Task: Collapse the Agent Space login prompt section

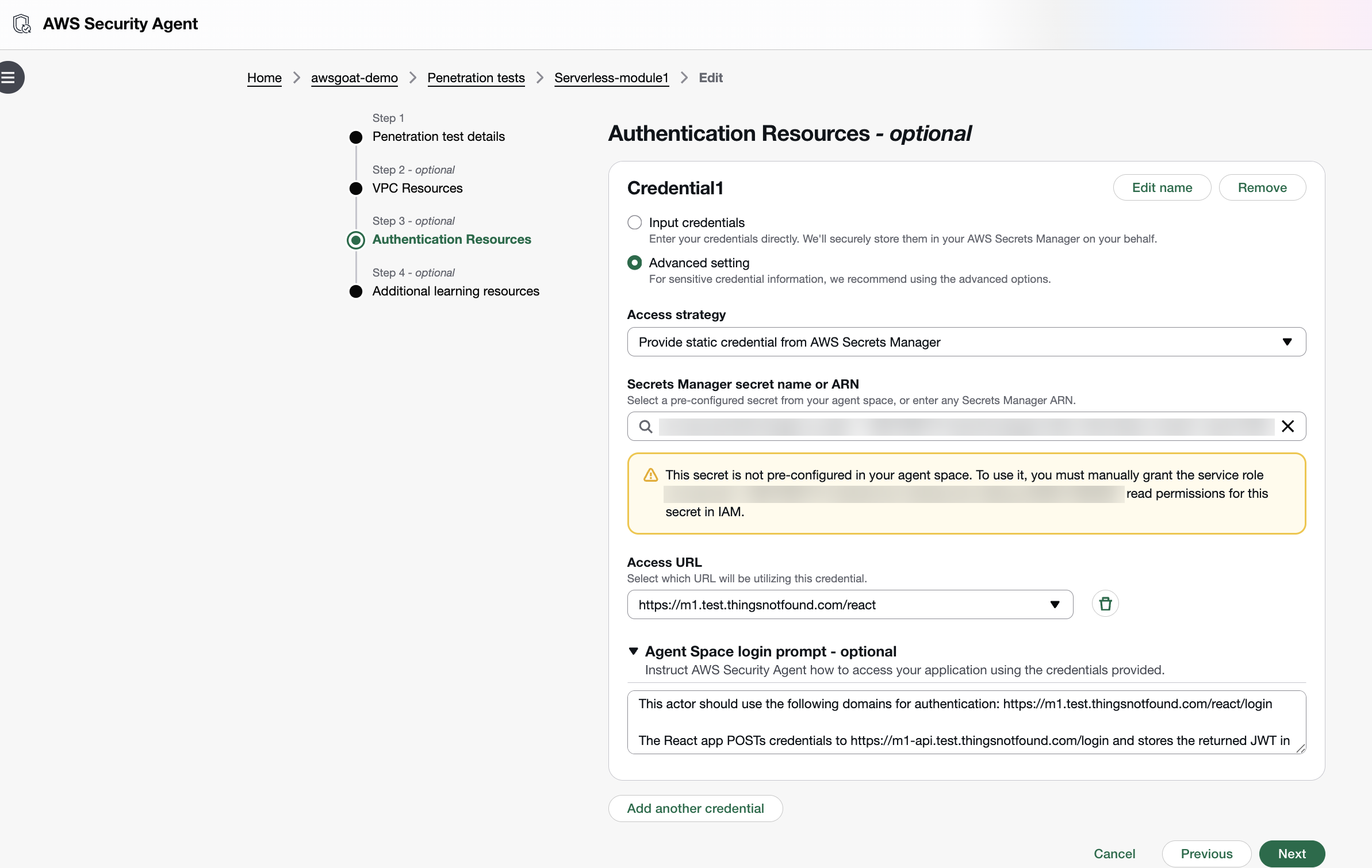Action: coord(634,651)
